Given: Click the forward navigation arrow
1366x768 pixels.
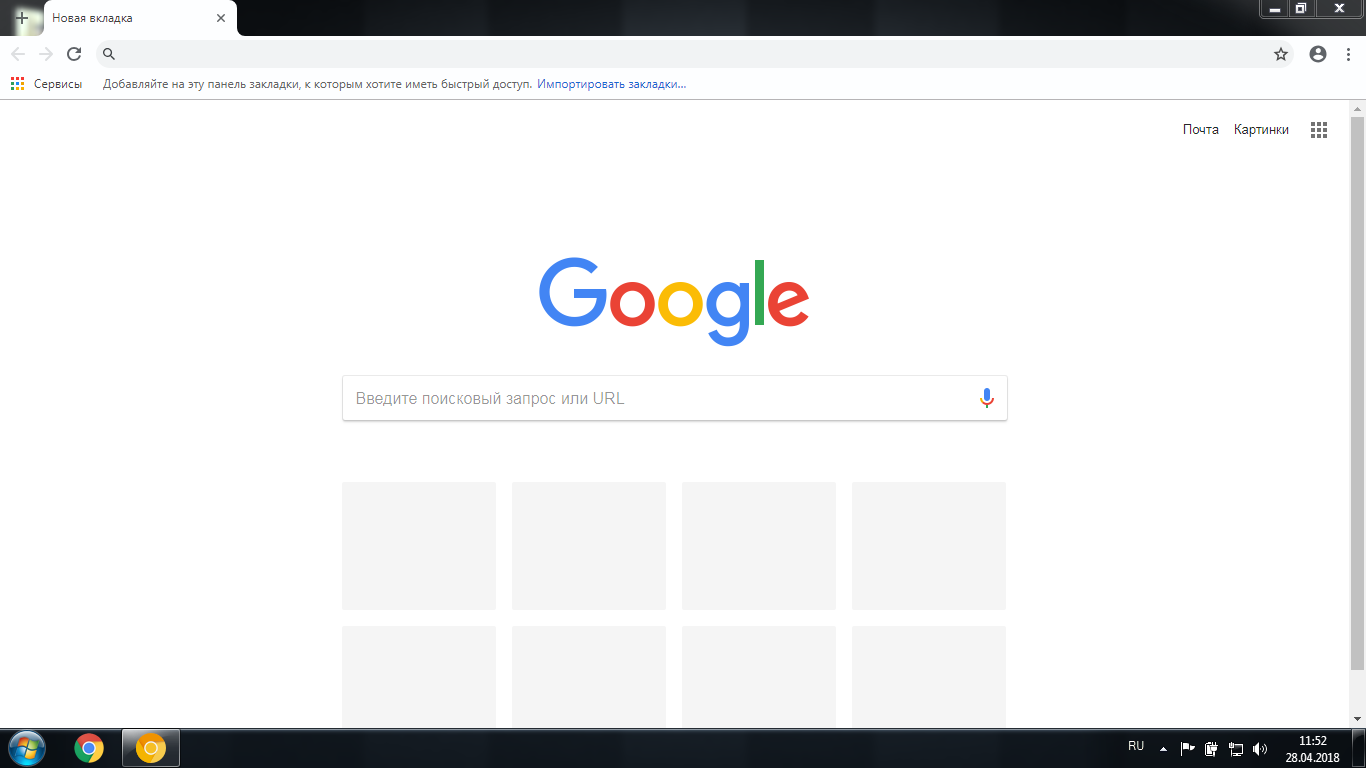Looking at the screenshot, I should pyautogui.click(x=46, y=54).
